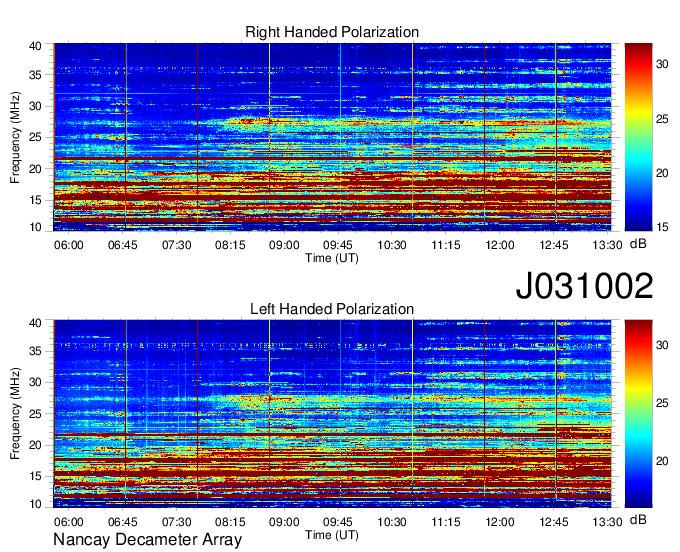Click 10:30 time tick on right-handed plot
Image resolution: width=680 pixels, height=552 pixels.
click(x=392, y=245)
